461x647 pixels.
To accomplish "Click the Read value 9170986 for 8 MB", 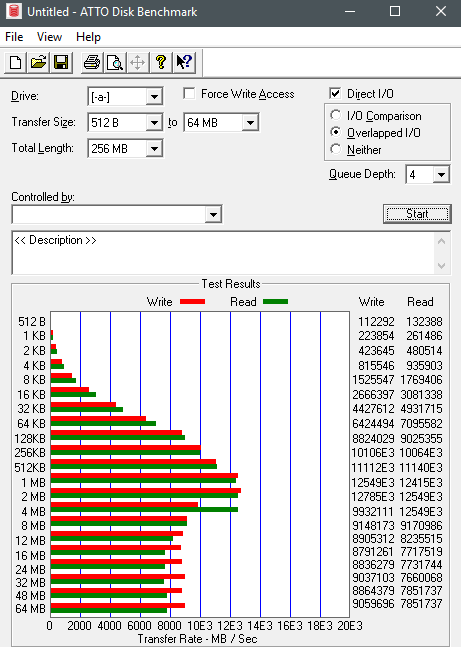I will 421,526.
